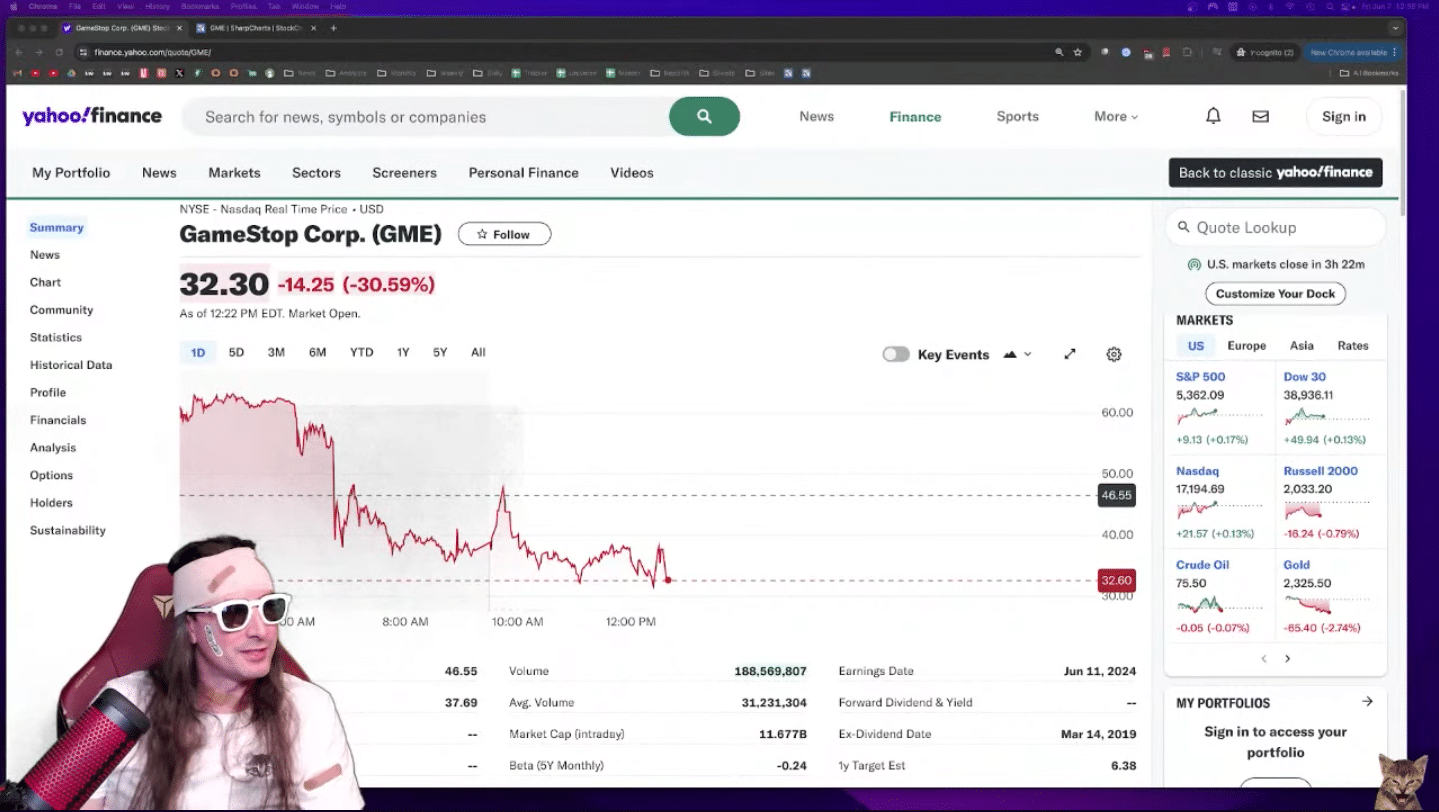Switch markets to Asia tab
Viewport: 1439px width, 812px height.
click(1301, 345)
